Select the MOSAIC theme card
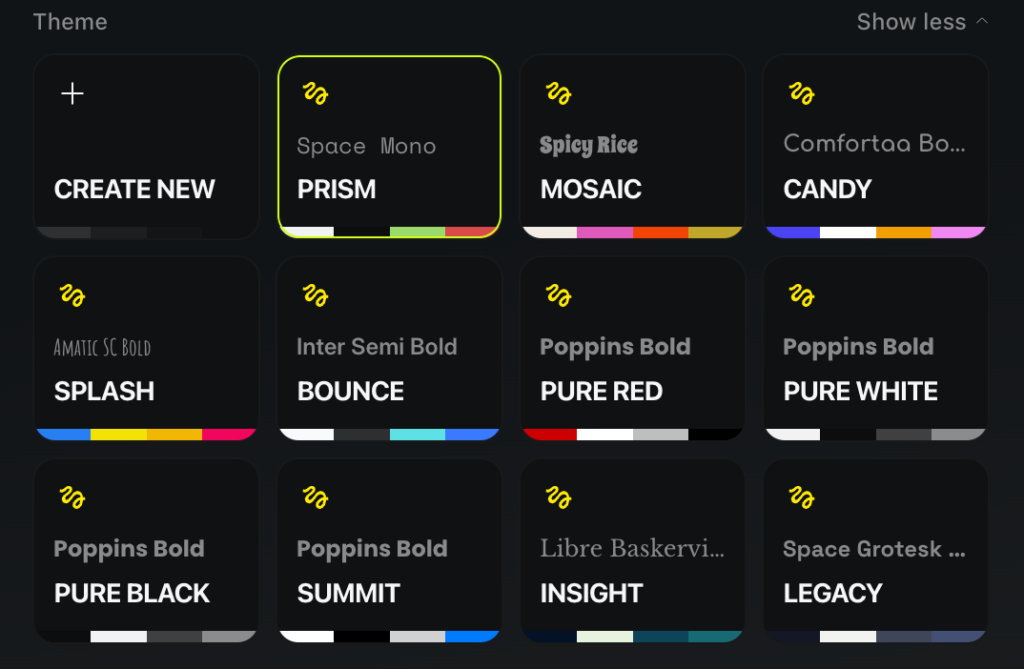The height and width of the screenshot is (669, 1024). pyautogui.click(x=632, y=147)
